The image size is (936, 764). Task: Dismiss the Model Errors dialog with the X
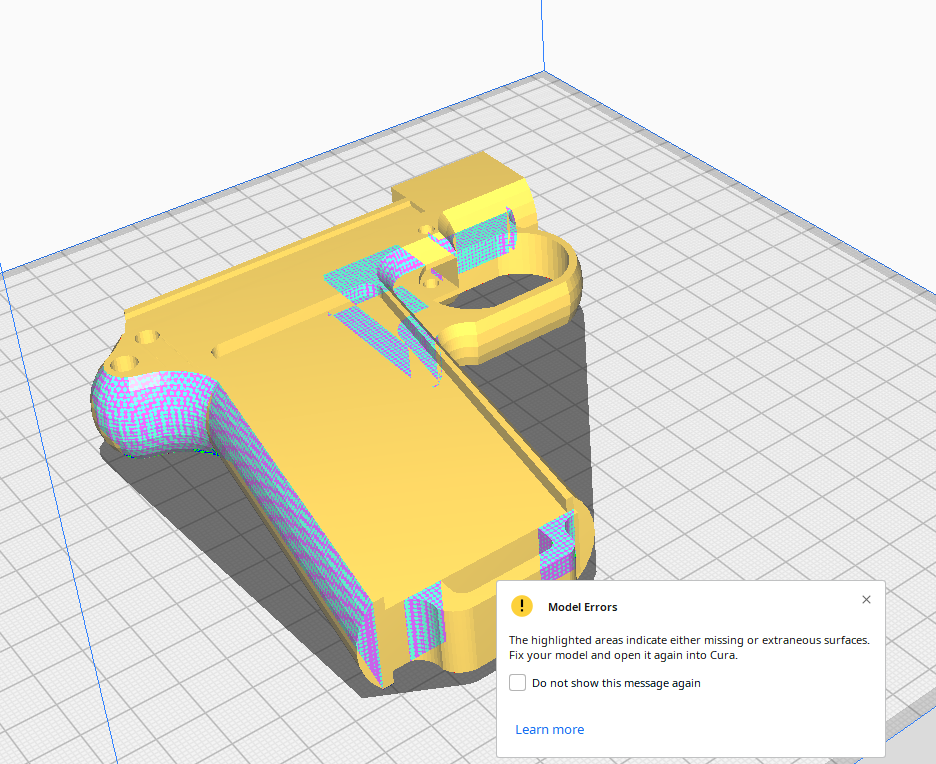tap(866, 599)
